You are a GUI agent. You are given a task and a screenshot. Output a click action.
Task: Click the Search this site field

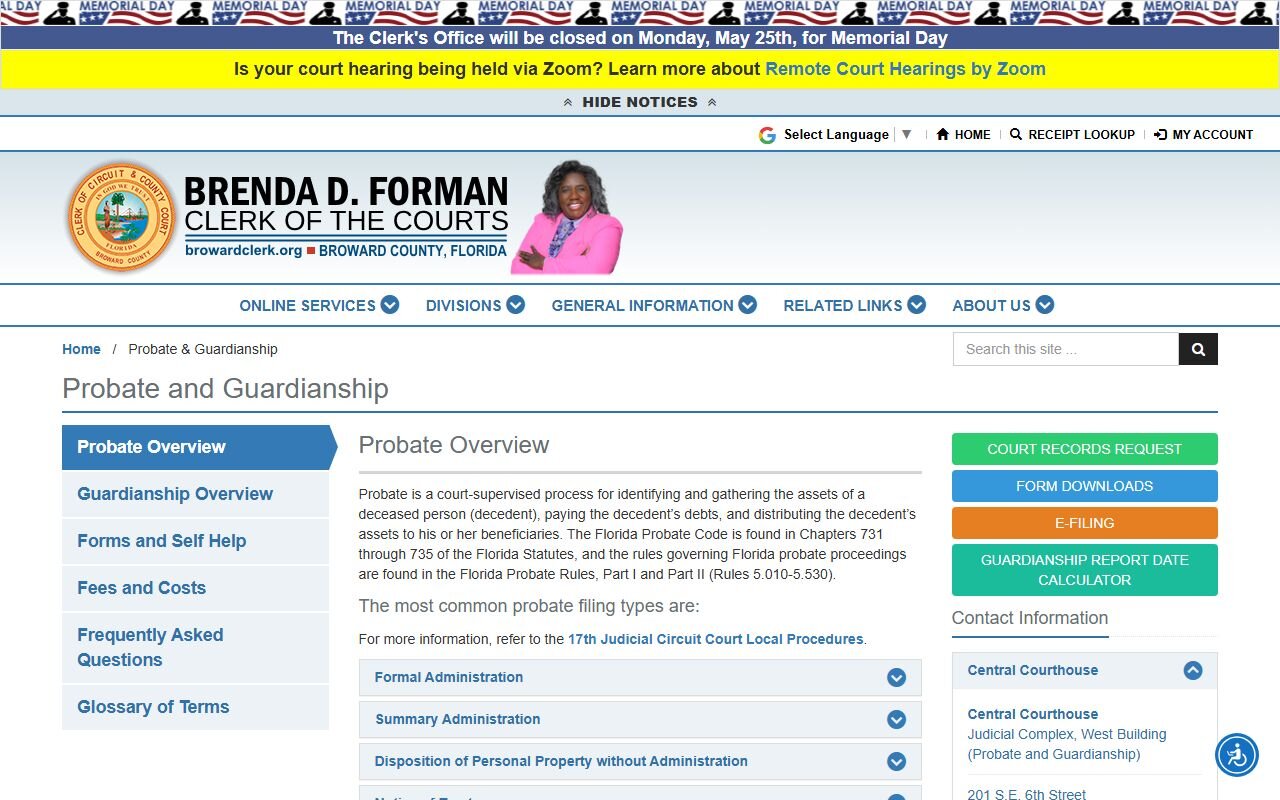[1066, 349]
